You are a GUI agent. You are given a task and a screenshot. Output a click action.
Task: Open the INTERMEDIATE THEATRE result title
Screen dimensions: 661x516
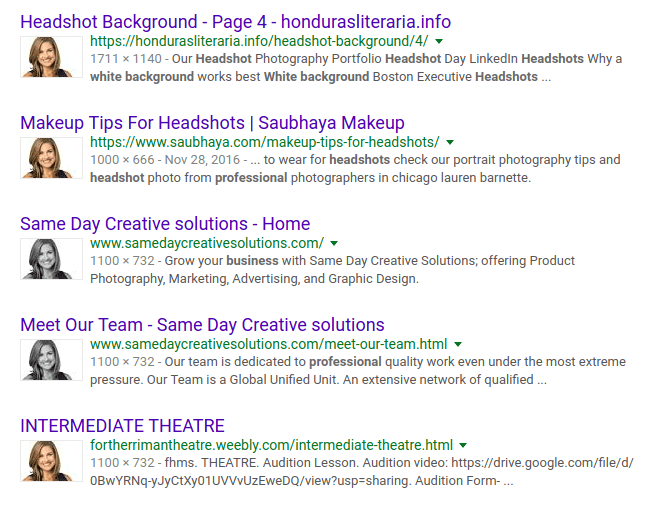tap(122, 426)
